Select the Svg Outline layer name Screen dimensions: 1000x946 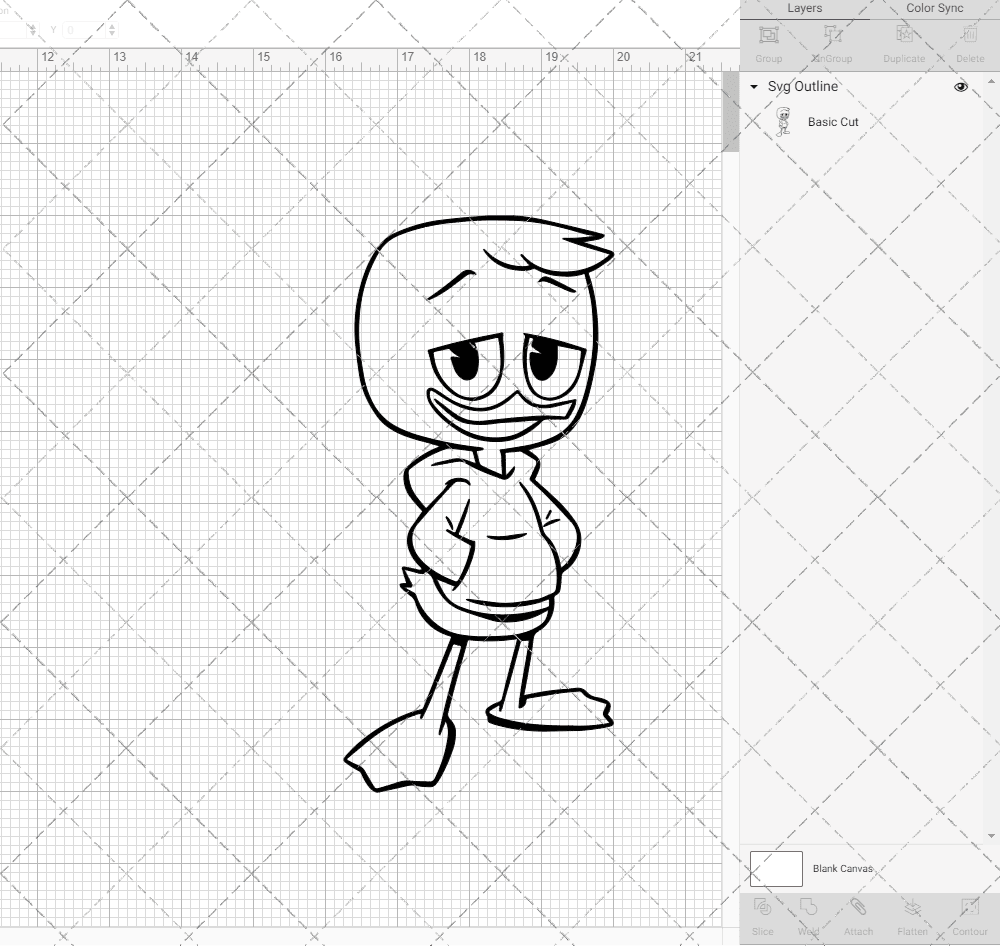[802, 87]
